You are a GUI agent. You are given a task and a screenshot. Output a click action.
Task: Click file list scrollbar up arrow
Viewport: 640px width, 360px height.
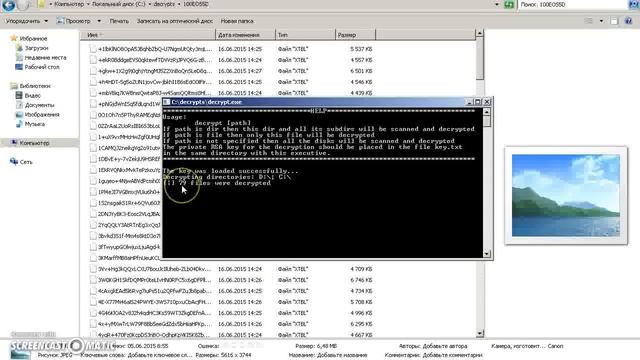(x=480, y=33)
